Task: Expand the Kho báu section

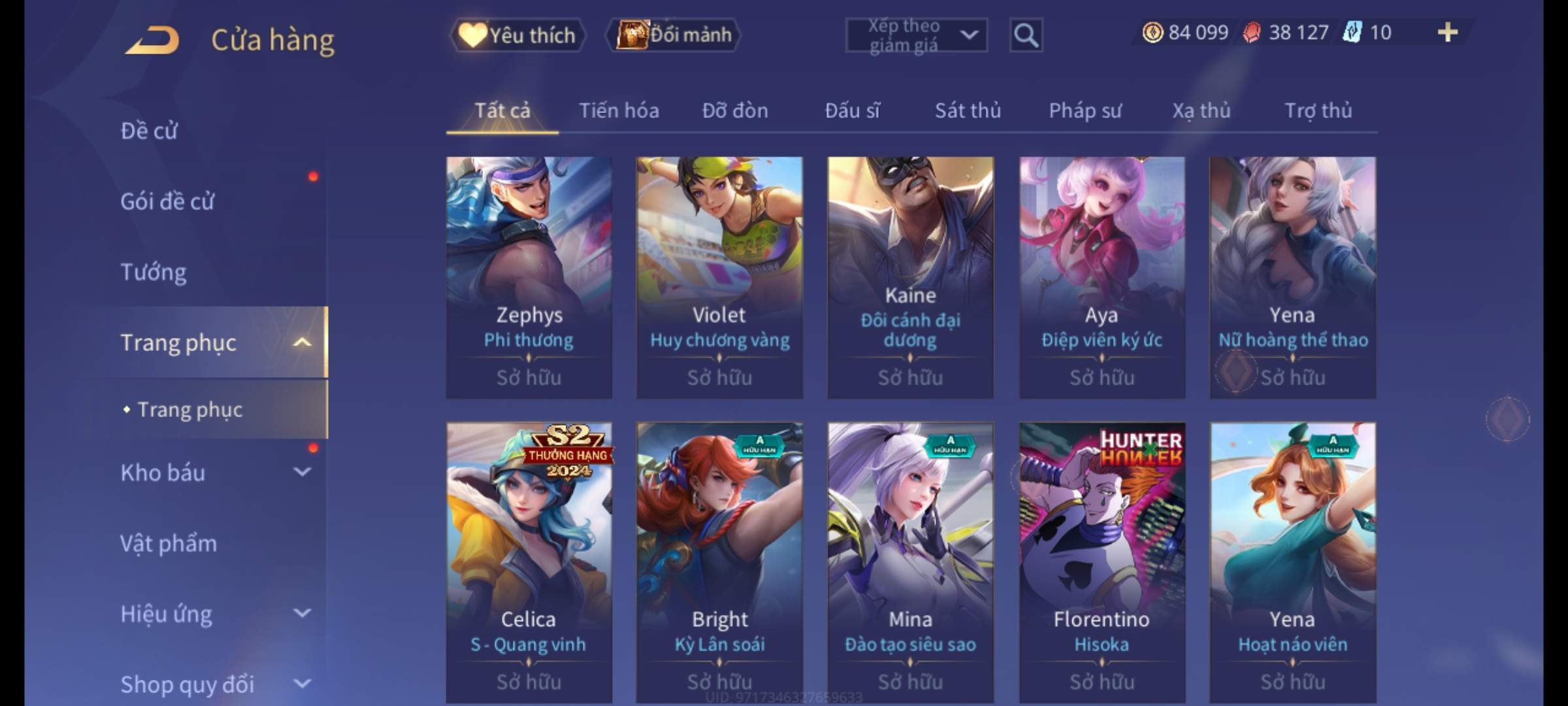Action: pyautogui.click(x=302, y=471)
